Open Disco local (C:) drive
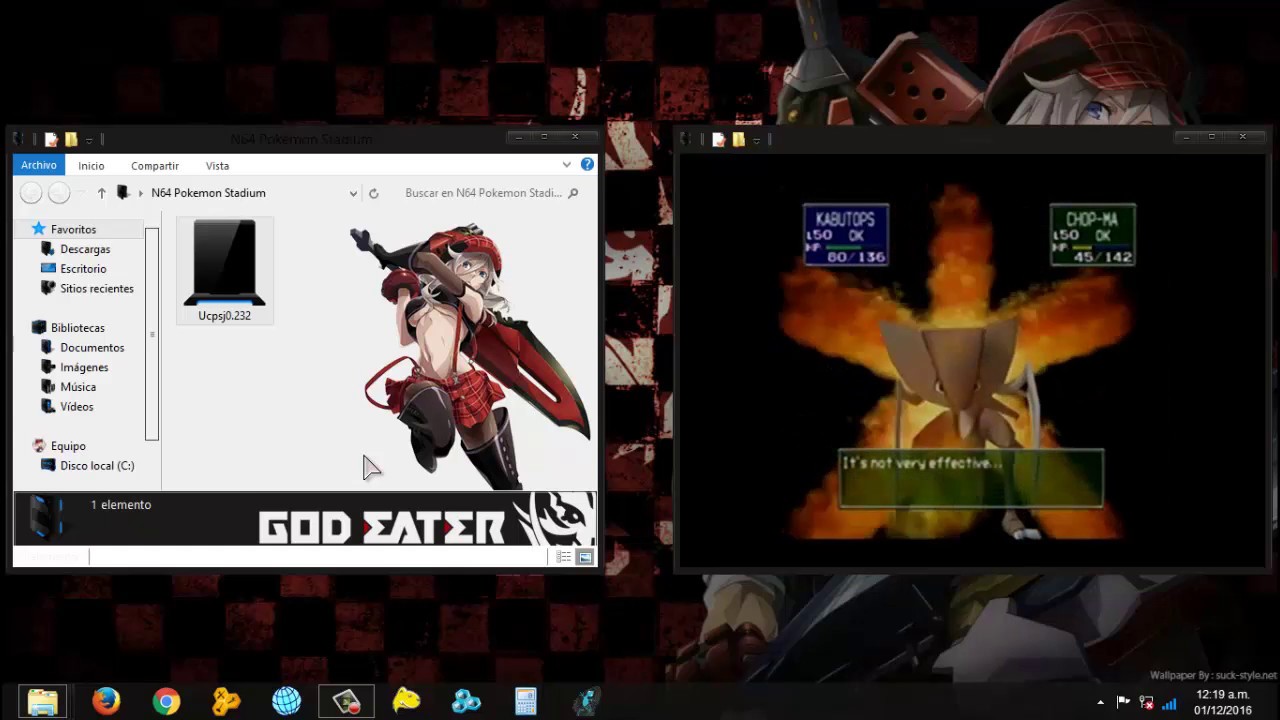The width and height of the screenshot is (1280, 720). click(x=97, y=465)
